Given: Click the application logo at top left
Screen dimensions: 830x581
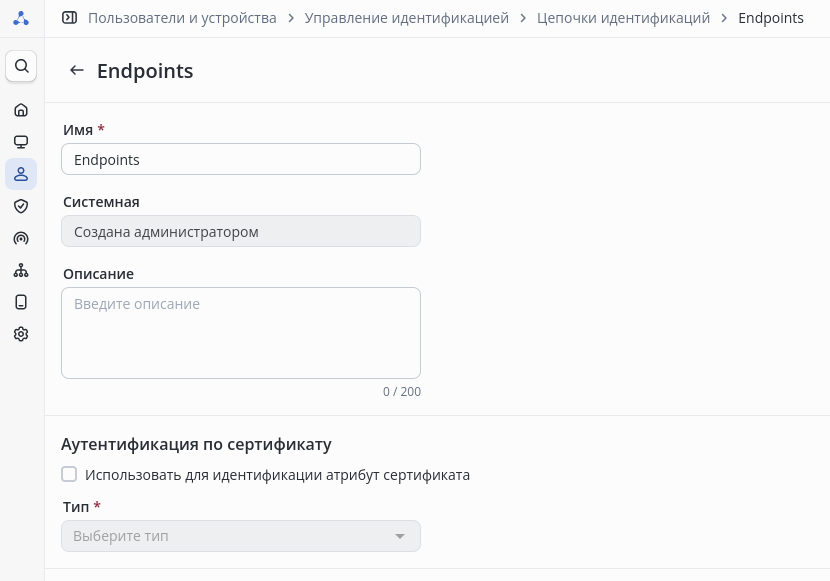Looking at the screenshot, I should coord(21,18).
